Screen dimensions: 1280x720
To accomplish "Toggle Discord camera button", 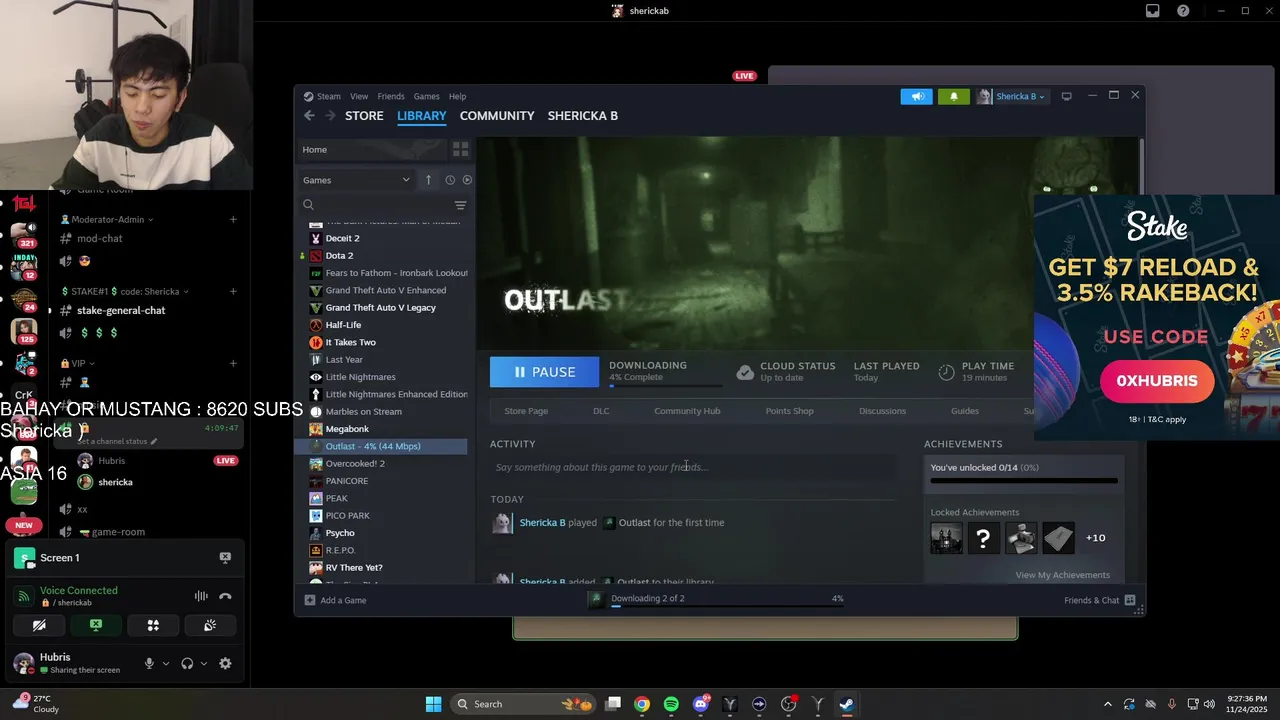I will point(39,625).
